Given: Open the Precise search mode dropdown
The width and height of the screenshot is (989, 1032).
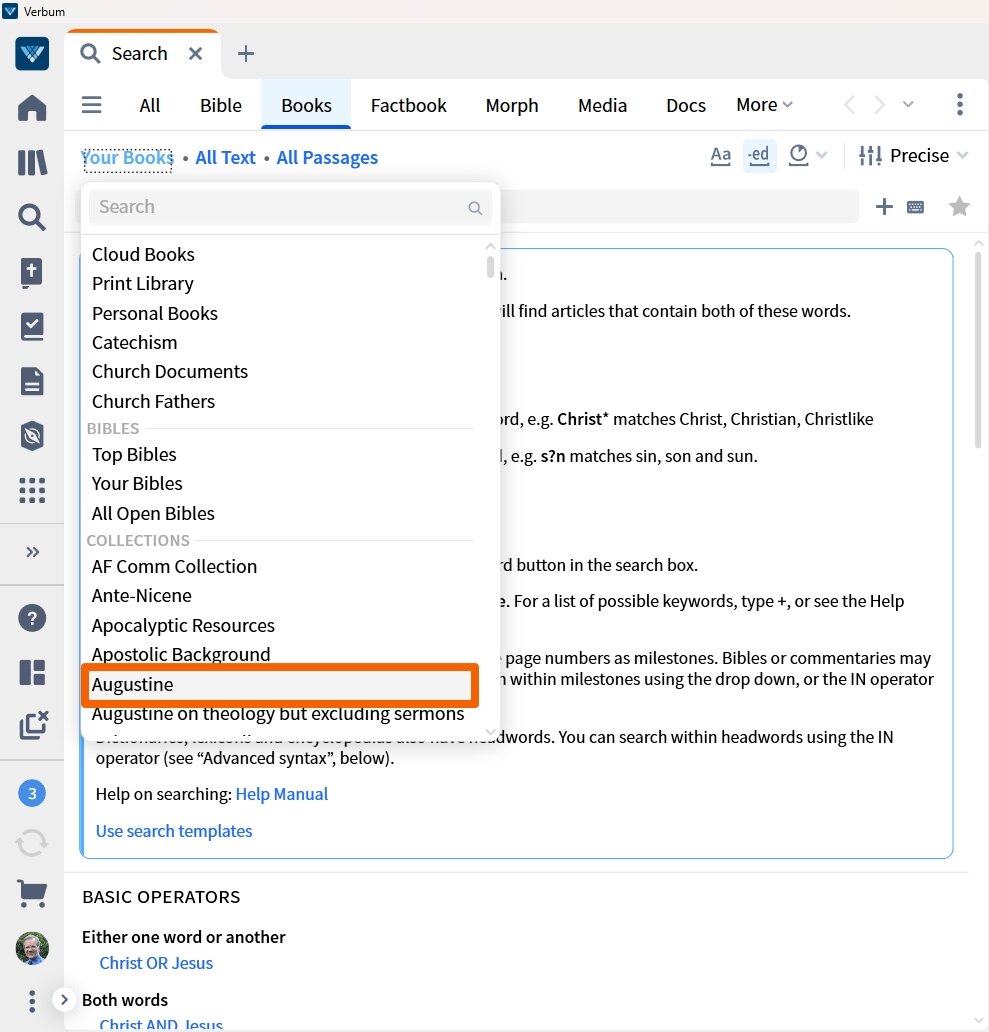Looking at the screenshot, I should [x=928, y=156].
